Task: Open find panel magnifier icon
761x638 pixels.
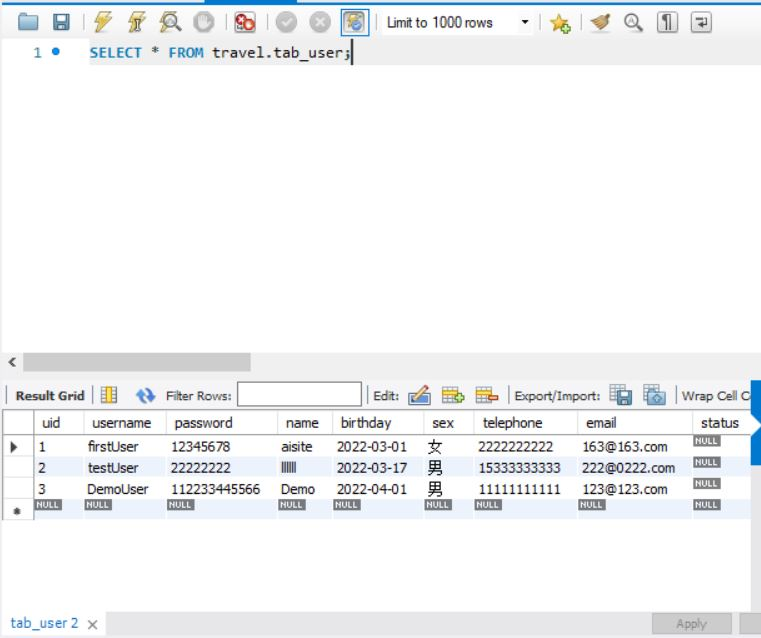Action: (633, 22)
